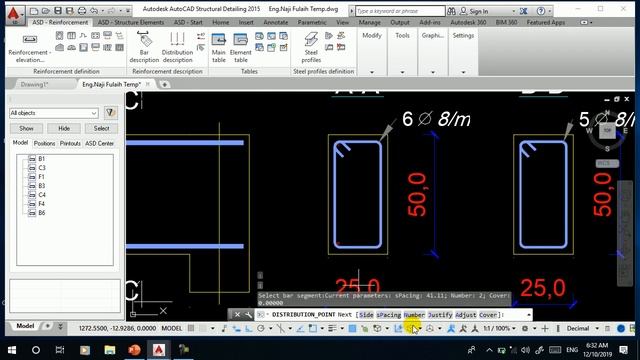Toggle lineweight display in status bar

tap(332, 328)
